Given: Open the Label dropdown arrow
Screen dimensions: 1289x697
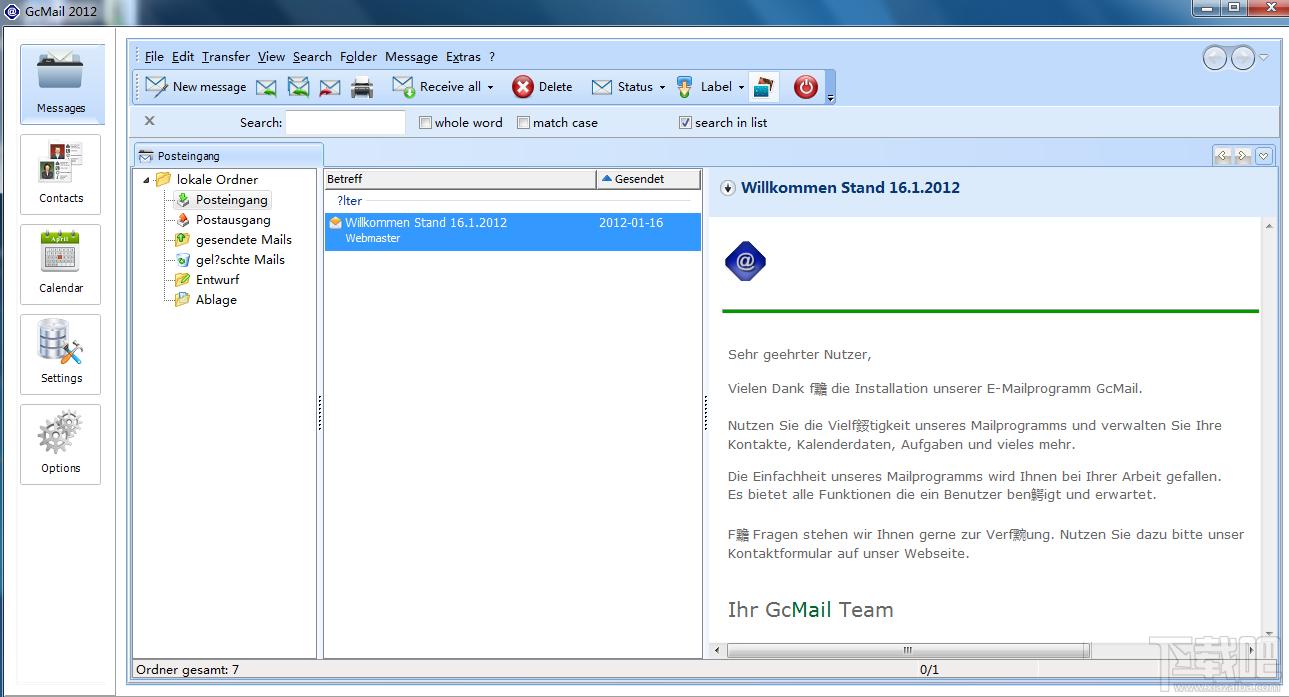Looking at the screenshot, I should [741, 88].
